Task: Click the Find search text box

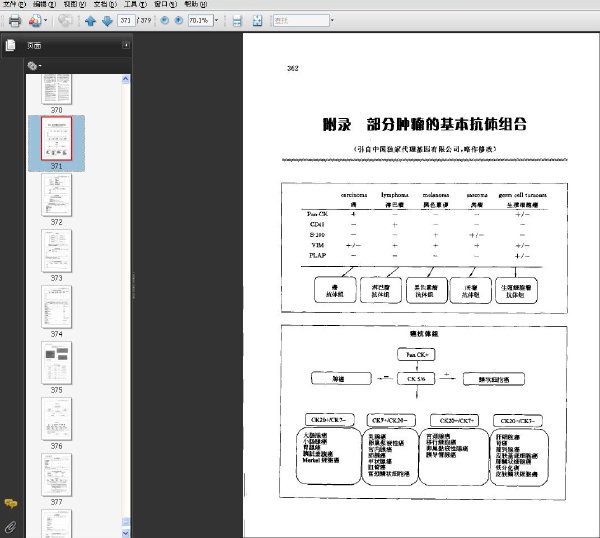Action: (301, 20)
